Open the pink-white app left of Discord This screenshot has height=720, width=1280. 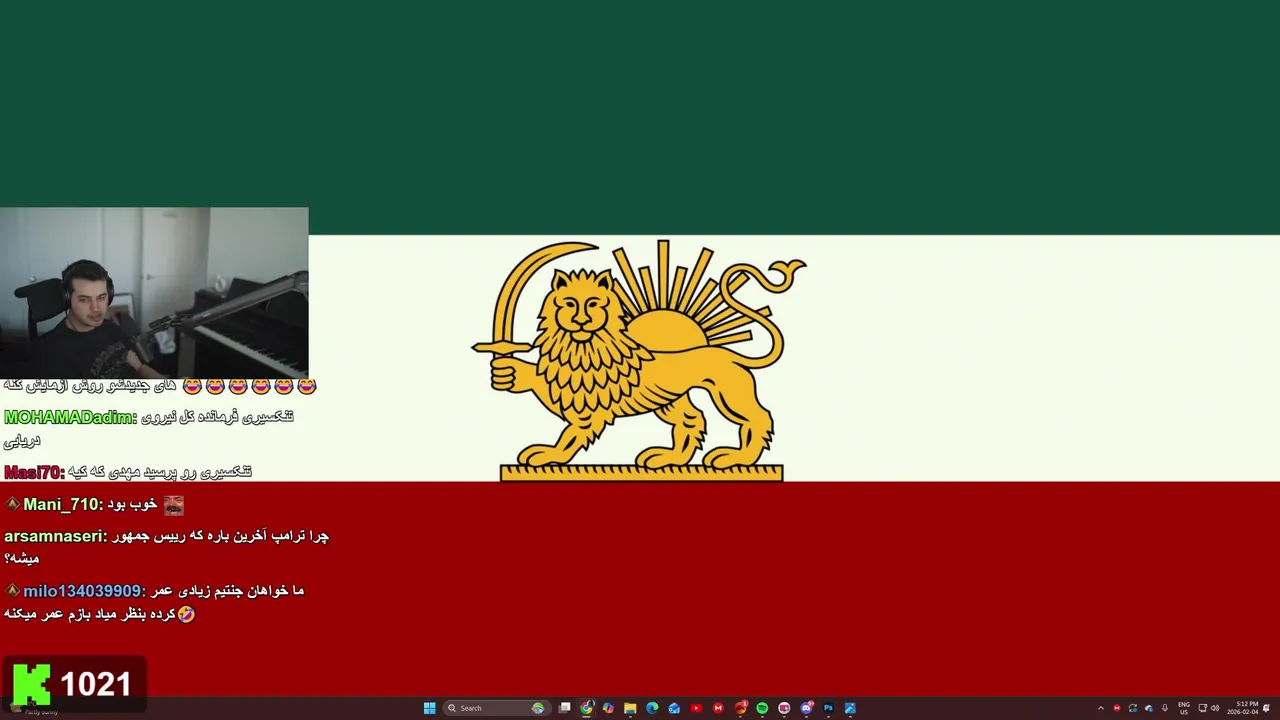tap(784, 708)
